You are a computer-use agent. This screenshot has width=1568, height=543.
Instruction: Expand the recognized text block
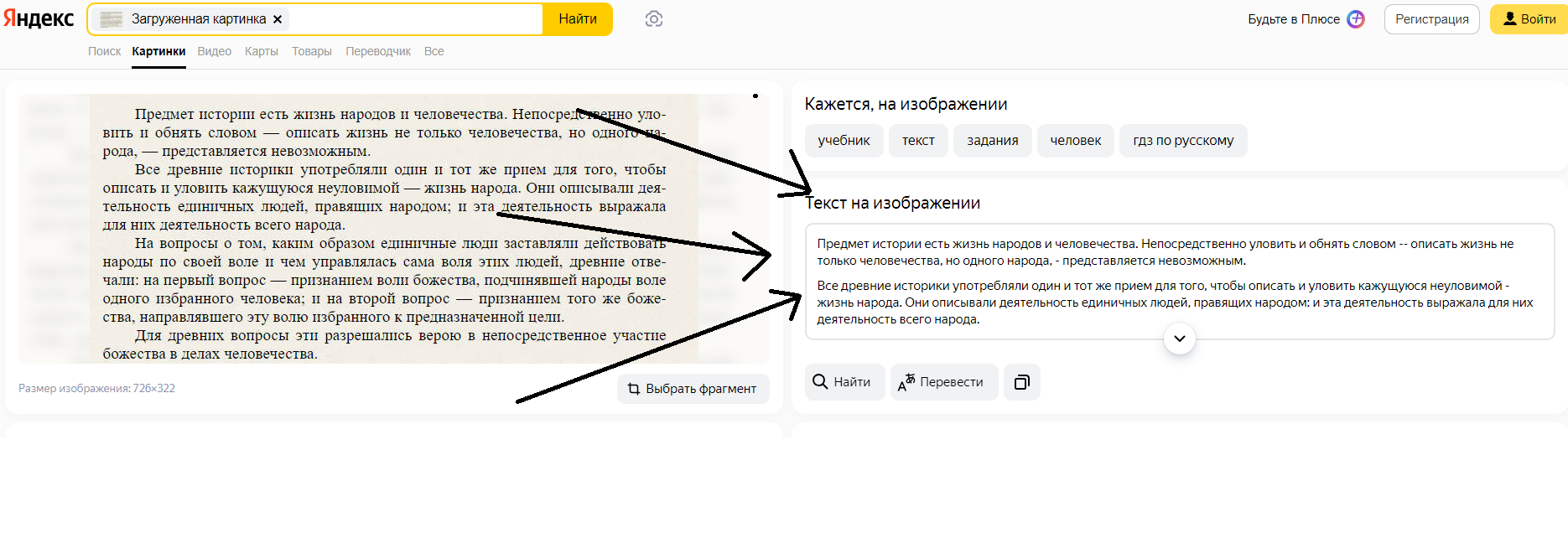pyautogui.click(x=1179, y=339)
